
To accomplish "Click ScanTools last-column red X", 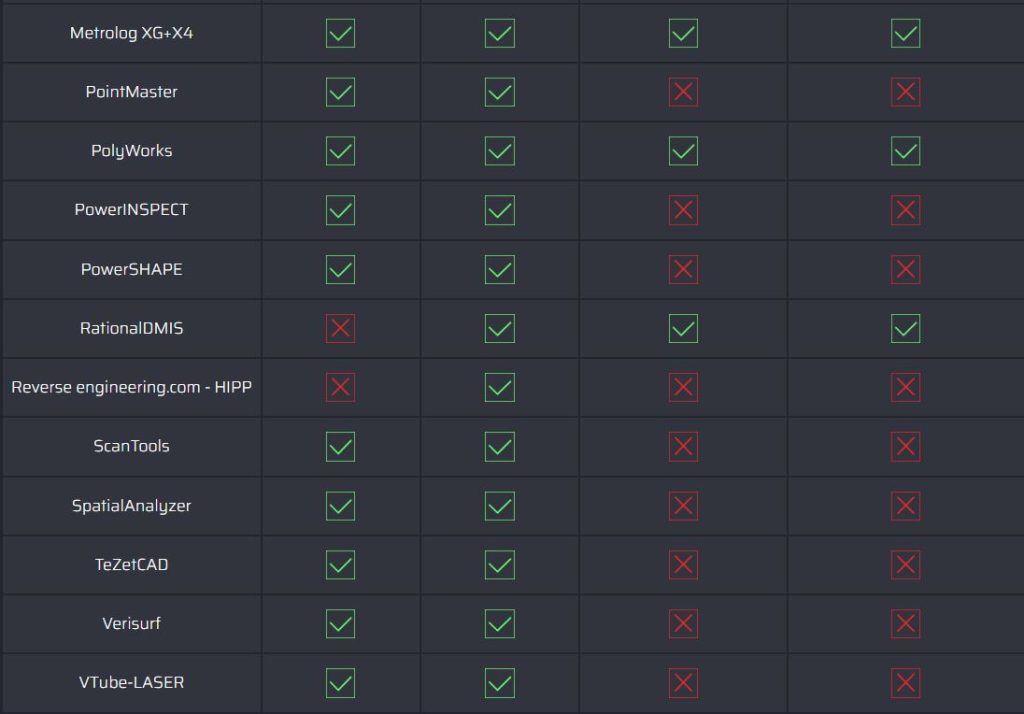I will (906, 447).
